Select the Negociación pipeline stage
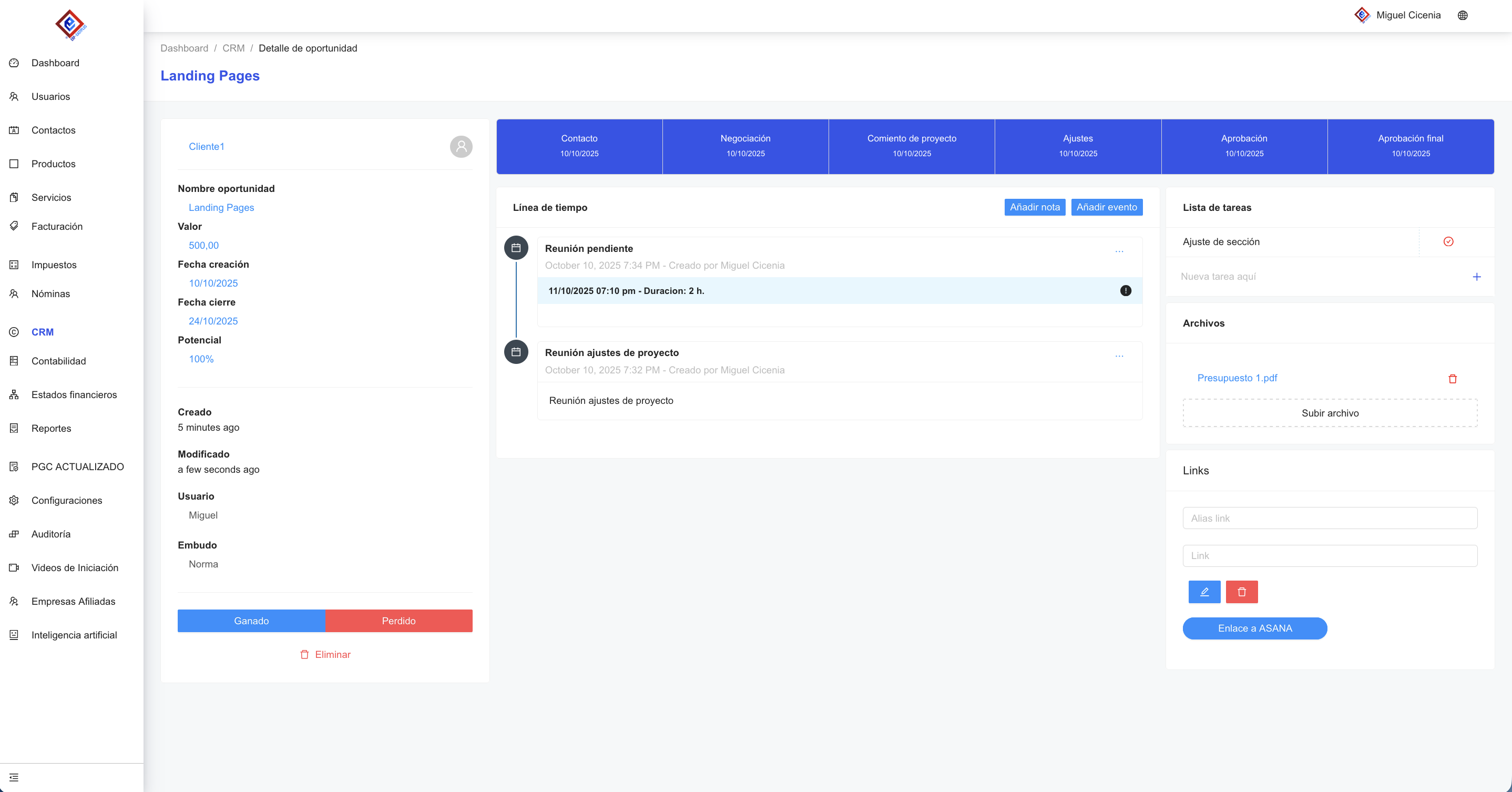 coord(745,146)
